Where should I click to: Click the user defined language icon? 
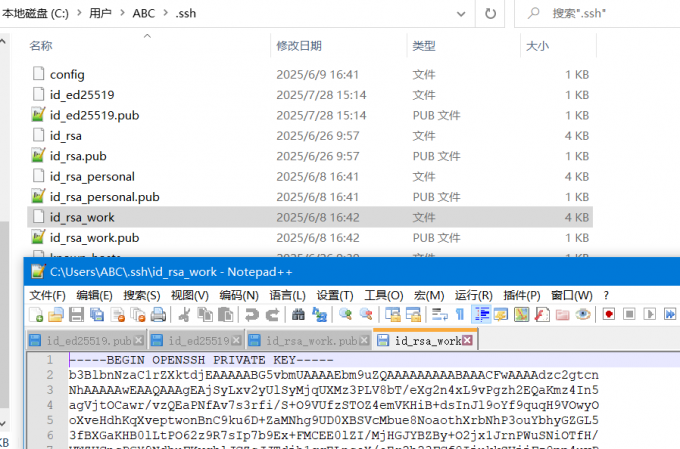[501, 315]
